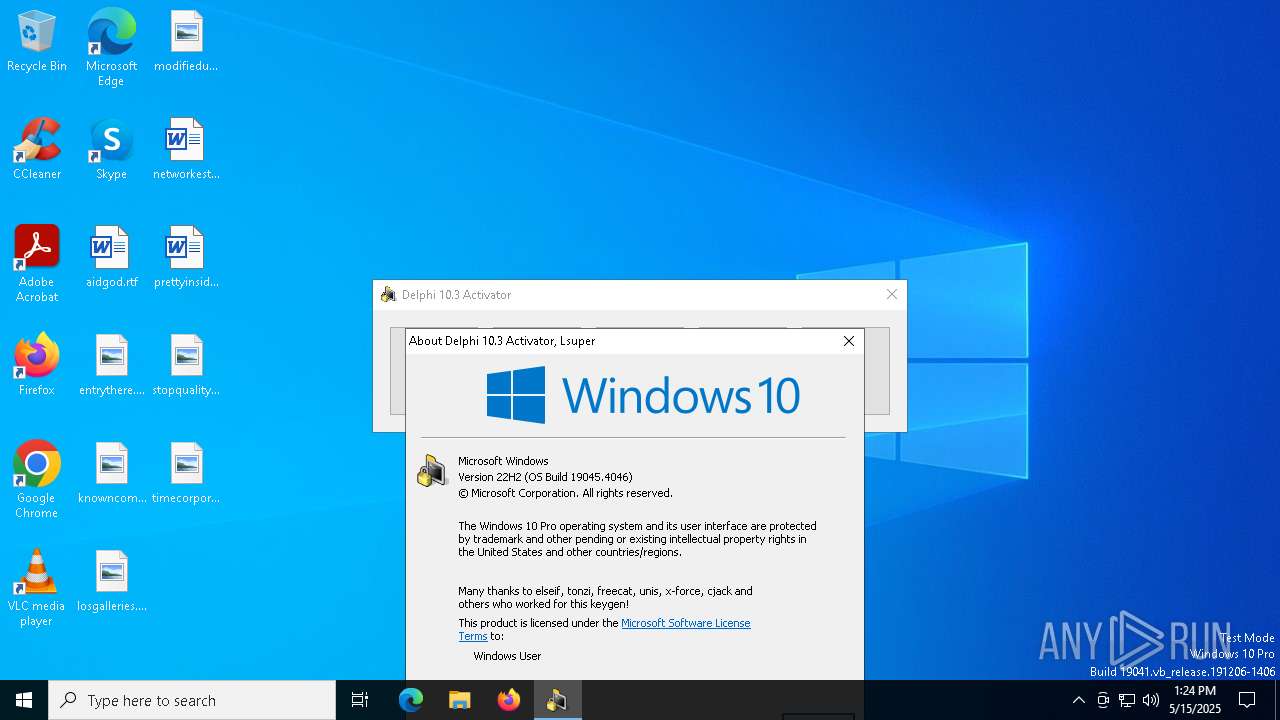Open the volume control tray icon
1280x720 pixels.
[x=1151, y=700]
